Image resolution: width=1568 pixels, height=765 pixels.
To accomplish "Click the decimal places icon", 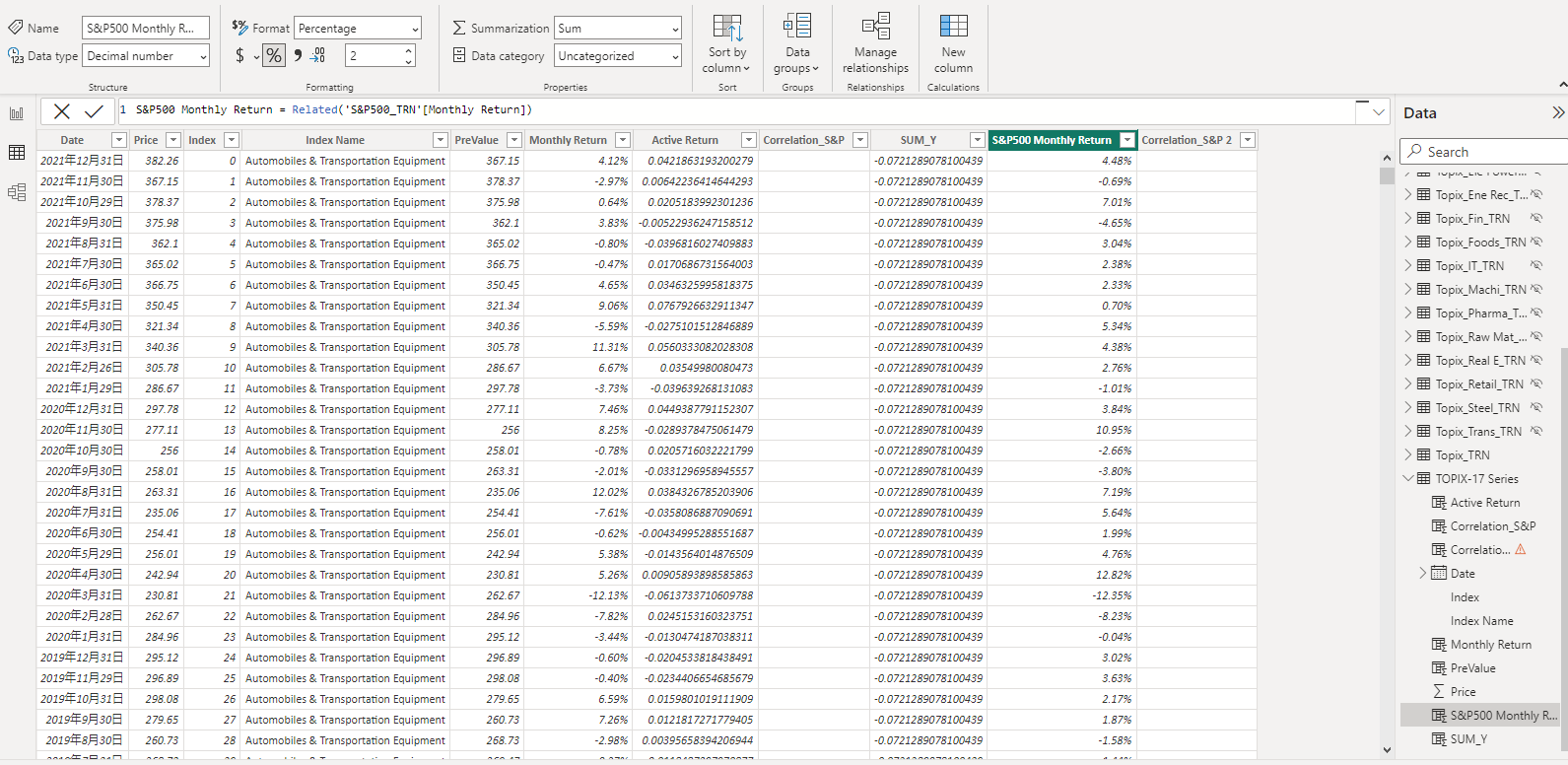I will coord(318,56).
